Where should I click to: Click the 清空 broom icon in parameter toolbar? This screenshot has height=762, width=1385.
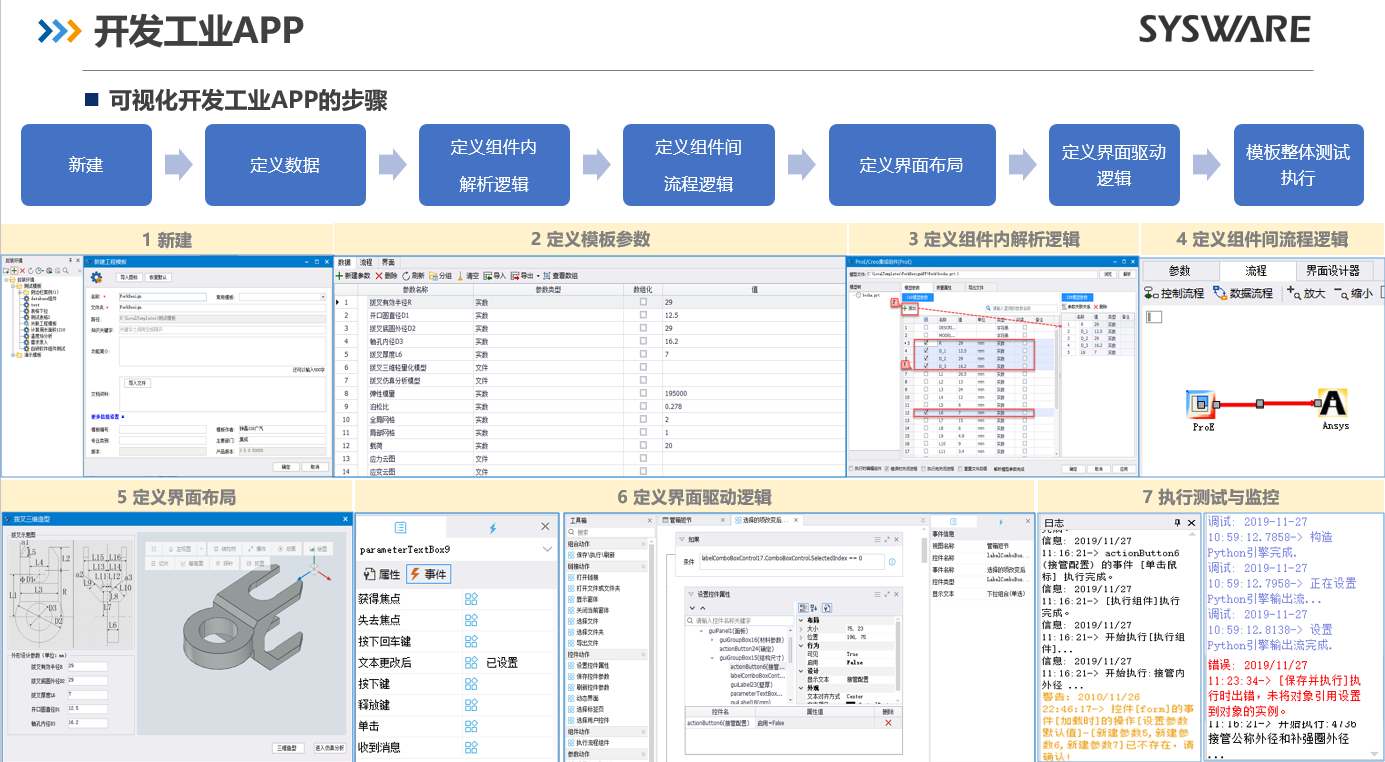pos(460,275)
